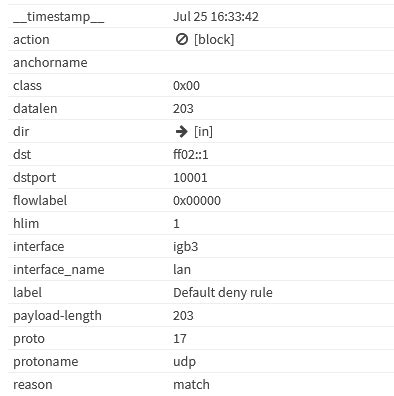
Task: Click the right arrow direction icon
Action: (182, 132)
